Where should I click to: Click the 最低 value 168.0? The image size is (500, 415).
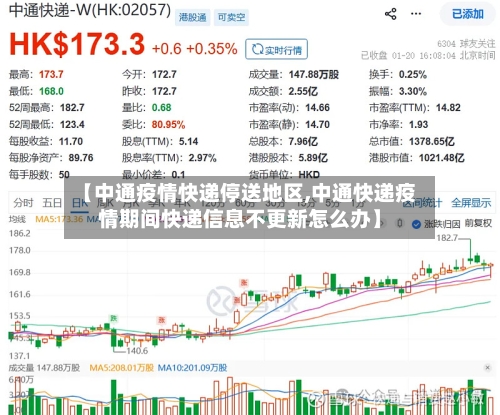(x=51, y=91)
